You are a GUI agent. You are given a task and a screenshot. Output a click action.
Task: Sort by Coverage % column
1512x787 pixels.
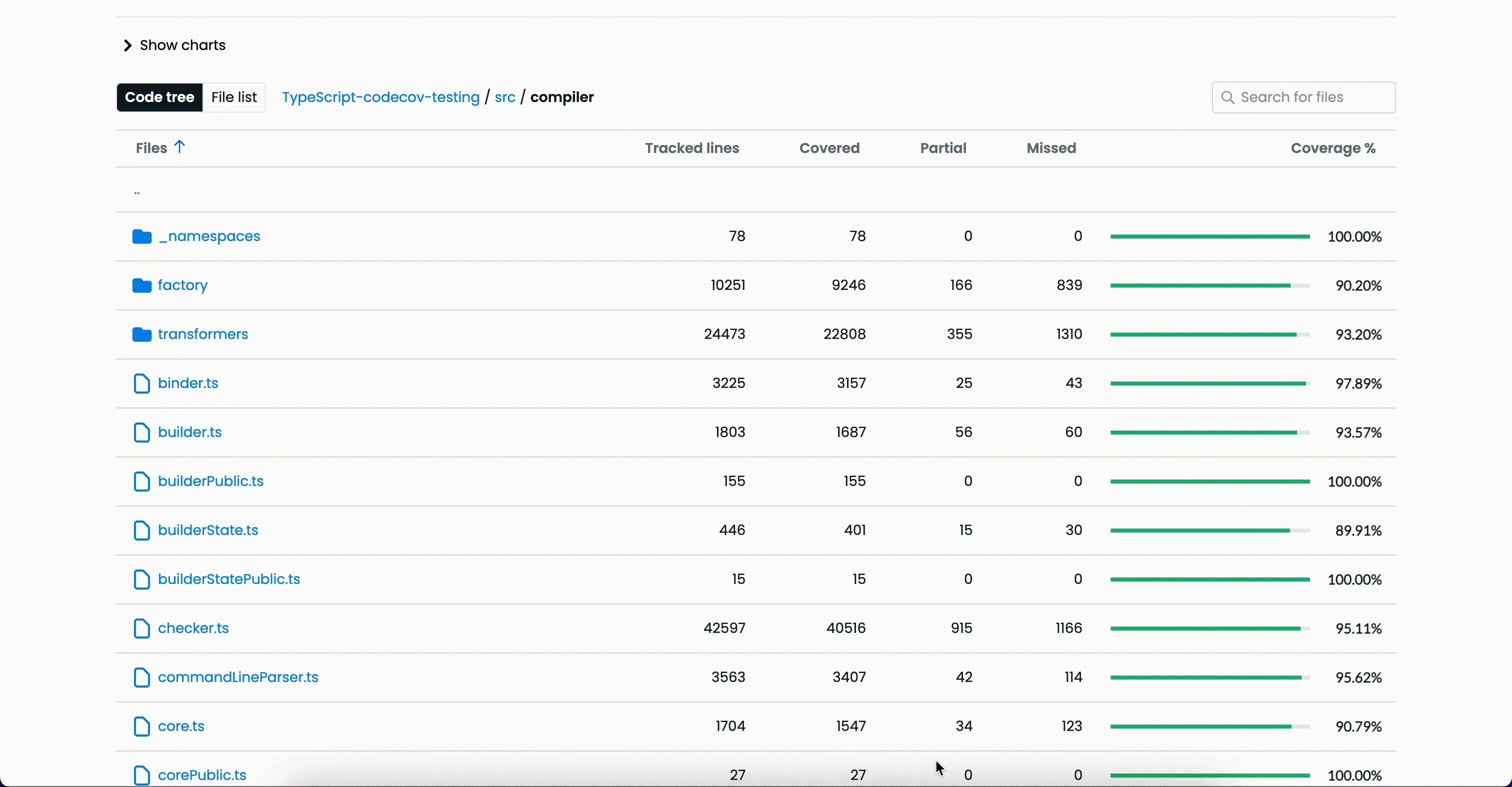1332,148
